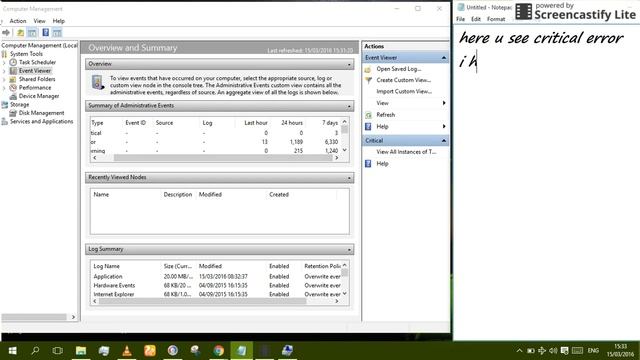Show hidden tray icons chevron
Image resolution: width=640 pixels, height=360 pixels.
(519, 351)
